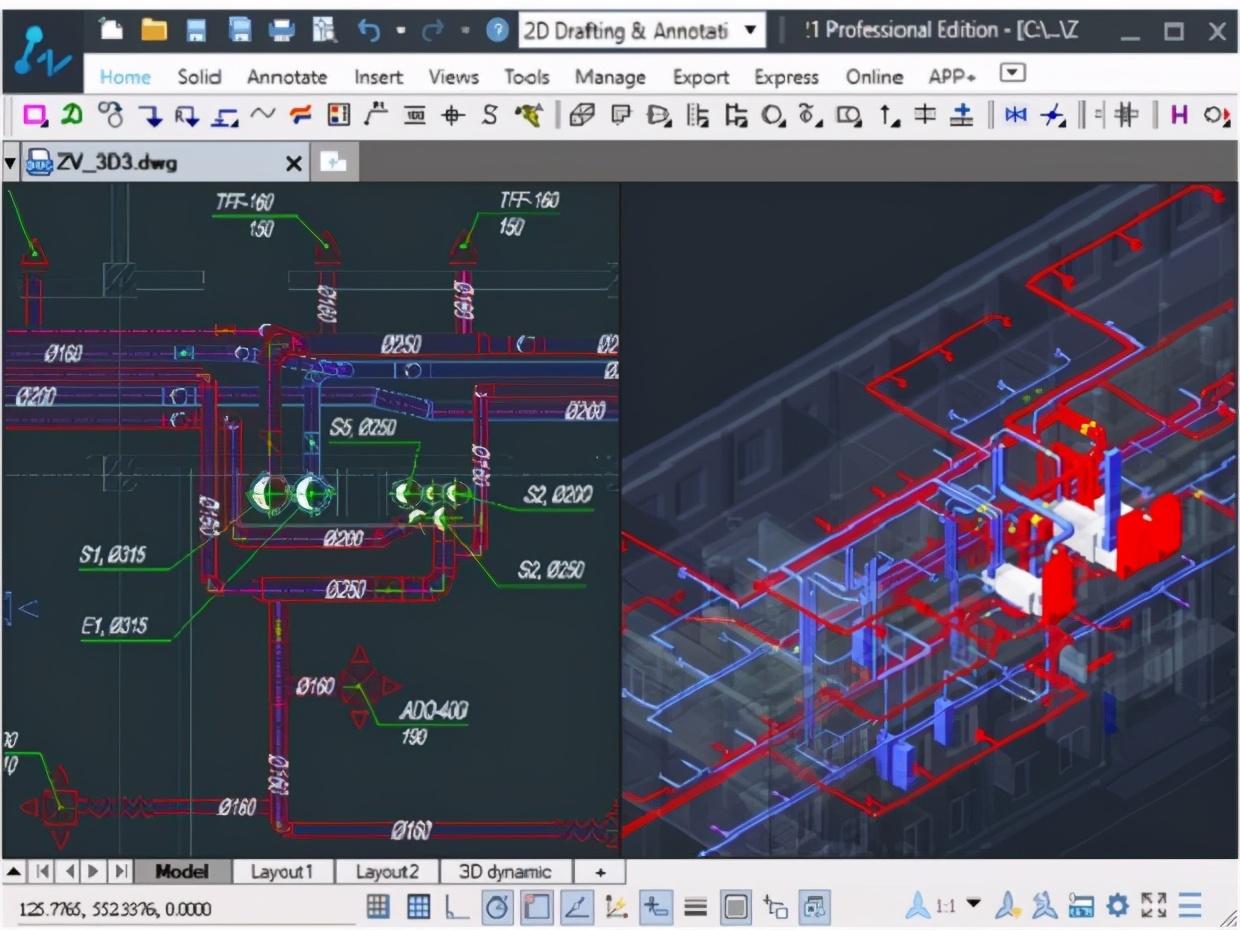
Task: Switch to the Layout2 tab
Action: (387, 872)
